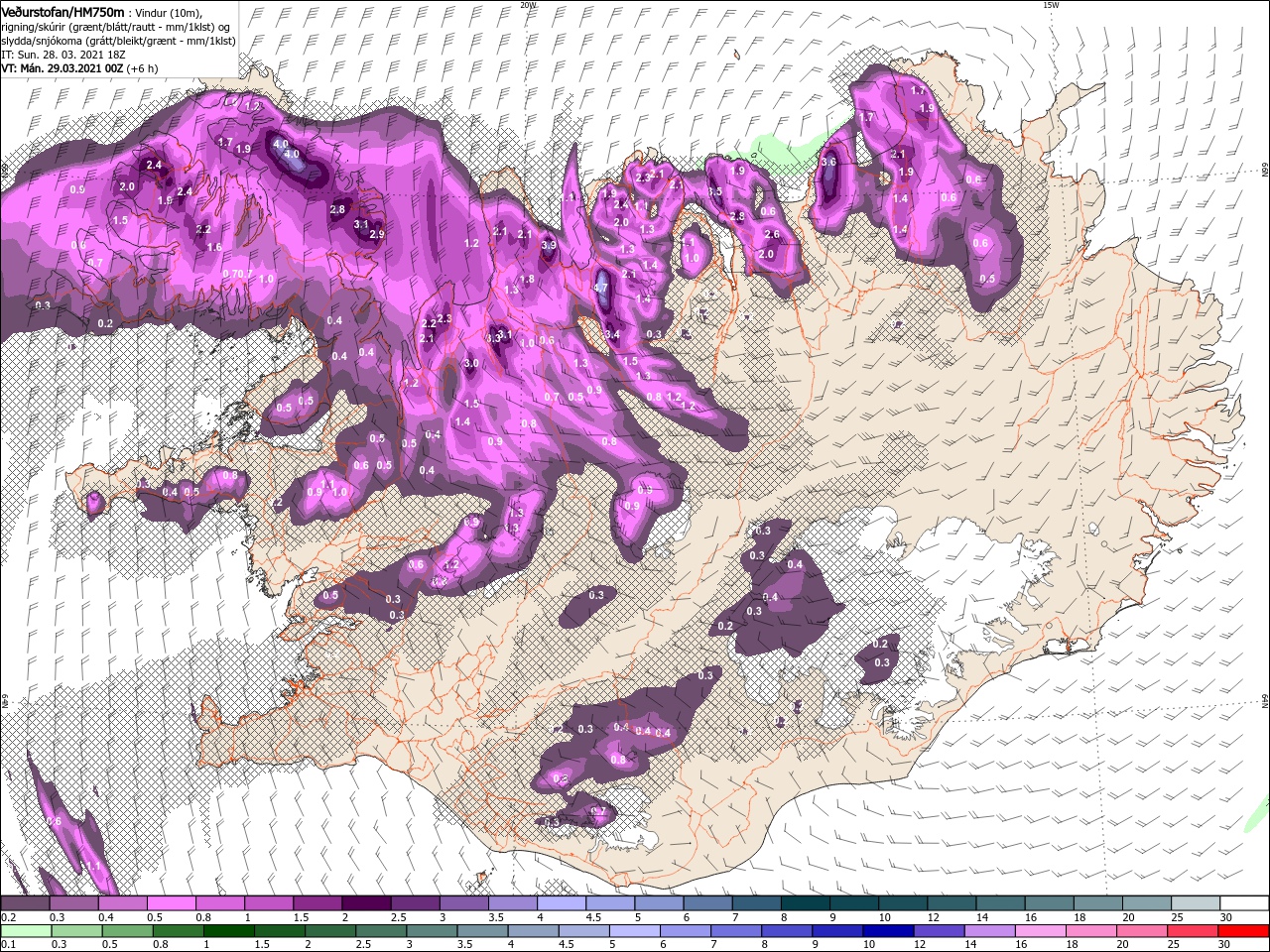Image resolution: width=1270 pixels, height=952 pixels.
Task: Click the 4.7 precipitation value on the map
Action: coord(599,288)
